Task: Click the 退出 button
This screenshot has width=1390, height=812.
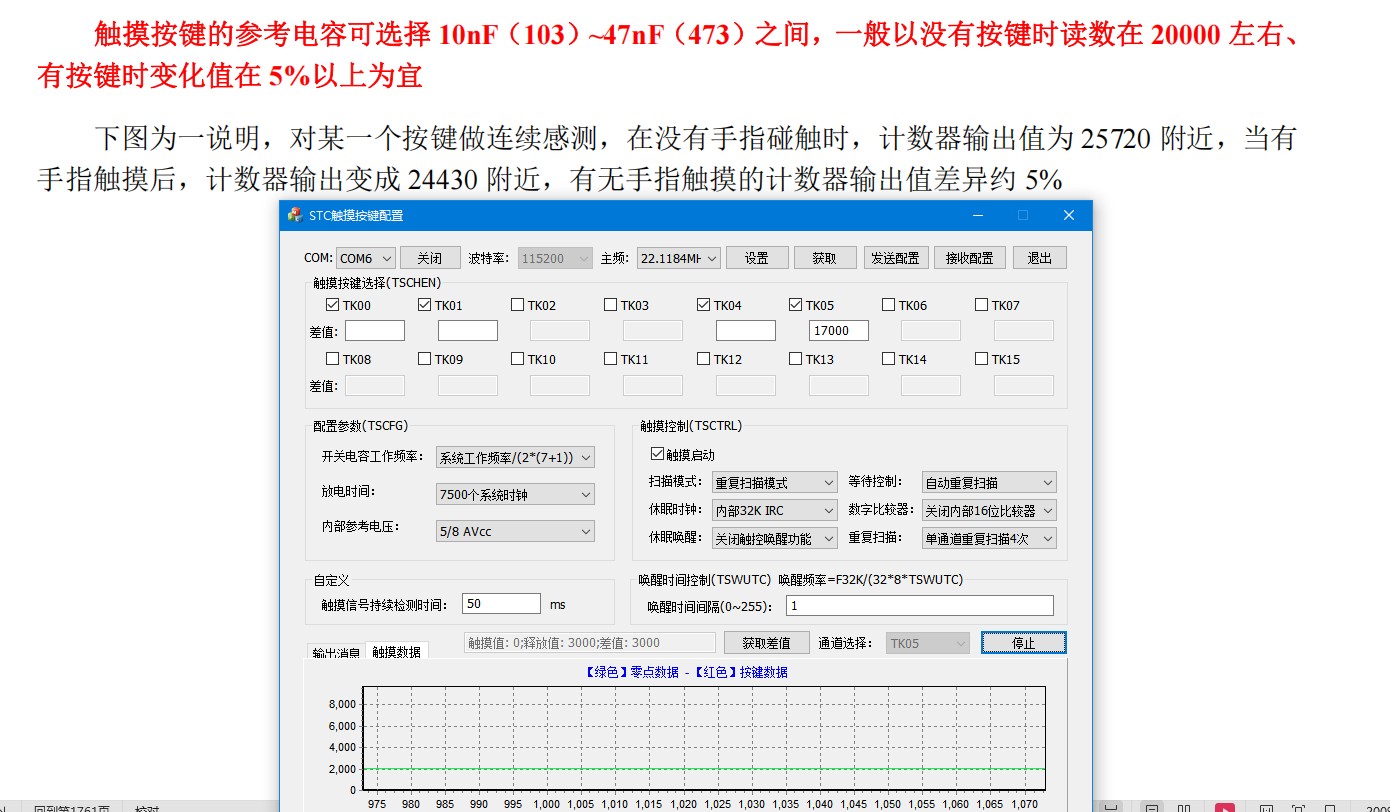Action: point(1040,258)
